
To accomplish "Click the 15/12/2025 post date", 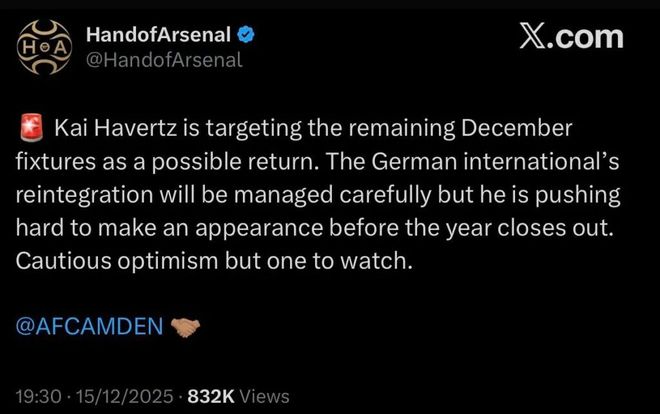I will pos(120,396).
